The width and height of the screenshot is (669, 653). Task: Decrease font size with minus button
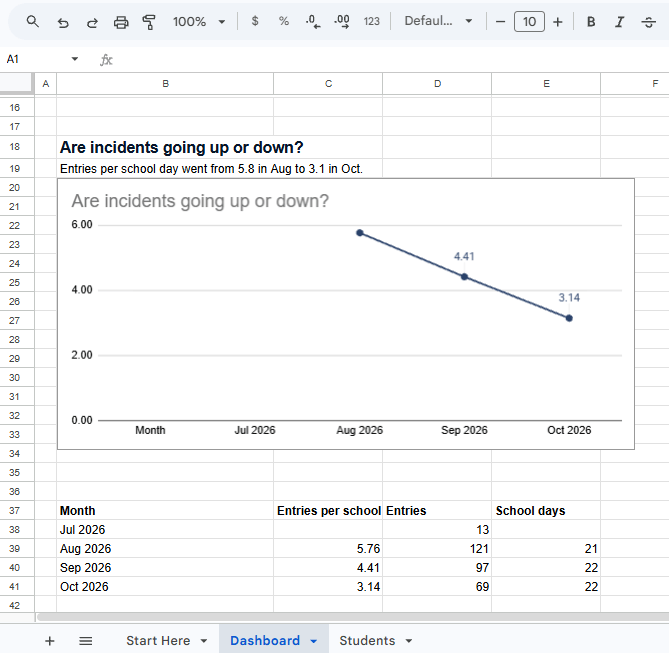[x=500, y=21]
